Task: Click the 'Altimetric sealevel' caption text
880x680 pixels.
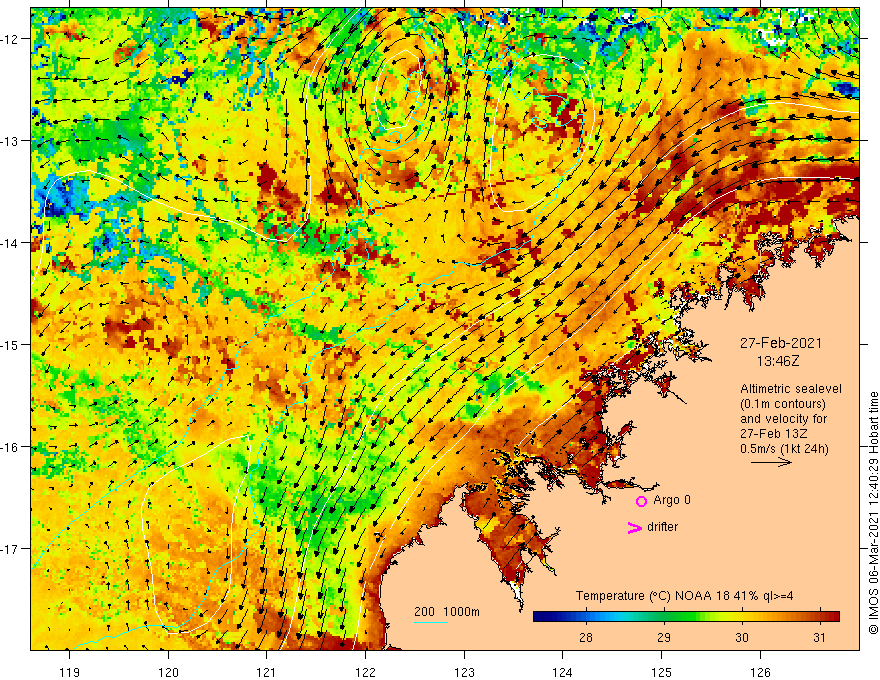Action: click(x=791, y=389)
